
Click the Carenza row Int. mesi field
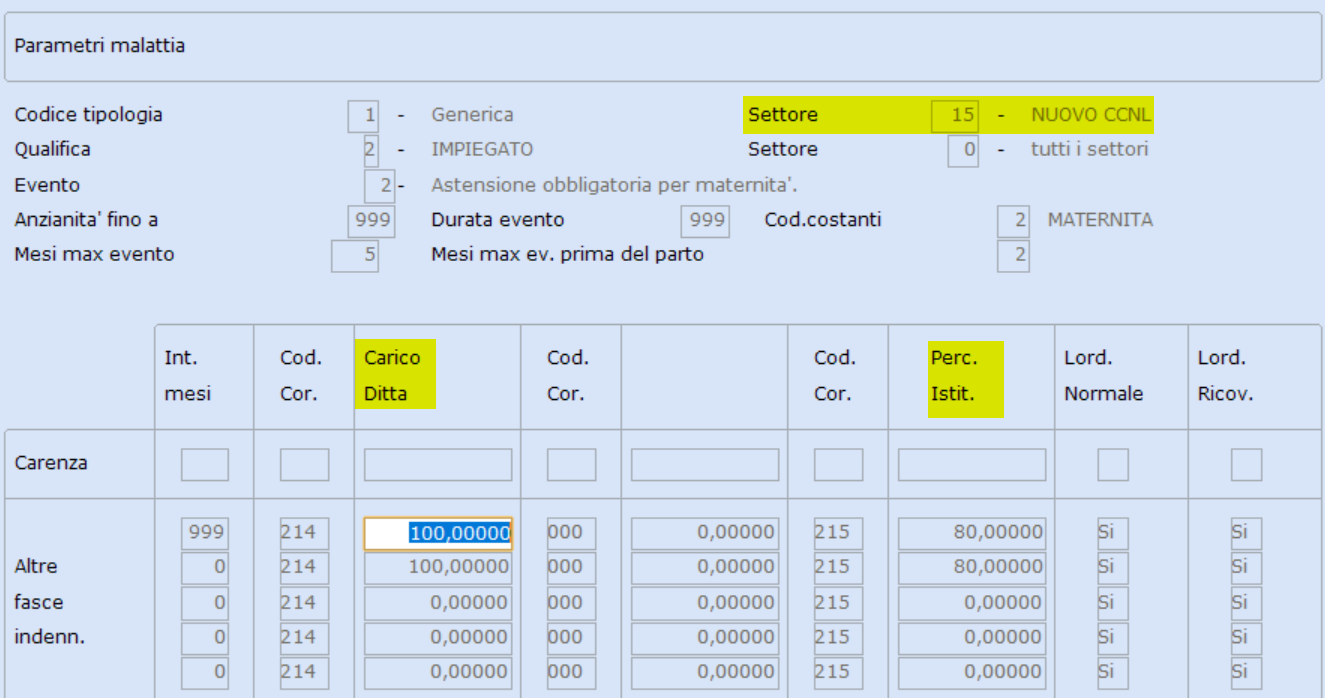[x=205, y=465]
